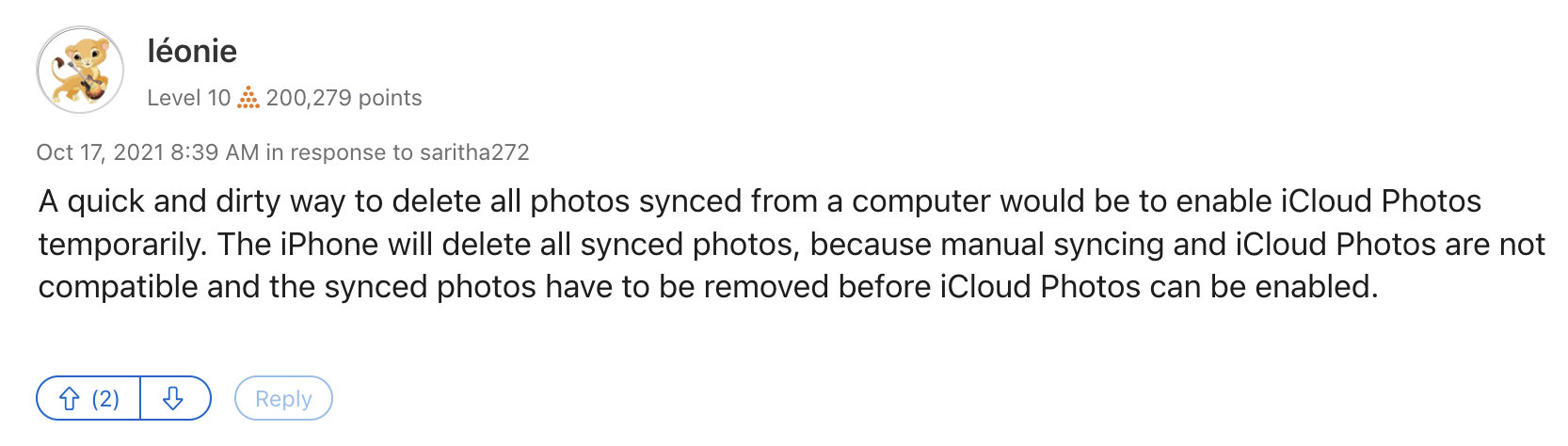Viewport: 1568px width, 446px height.
Task: Click the 200,279 points text
Action: (344, 98)
